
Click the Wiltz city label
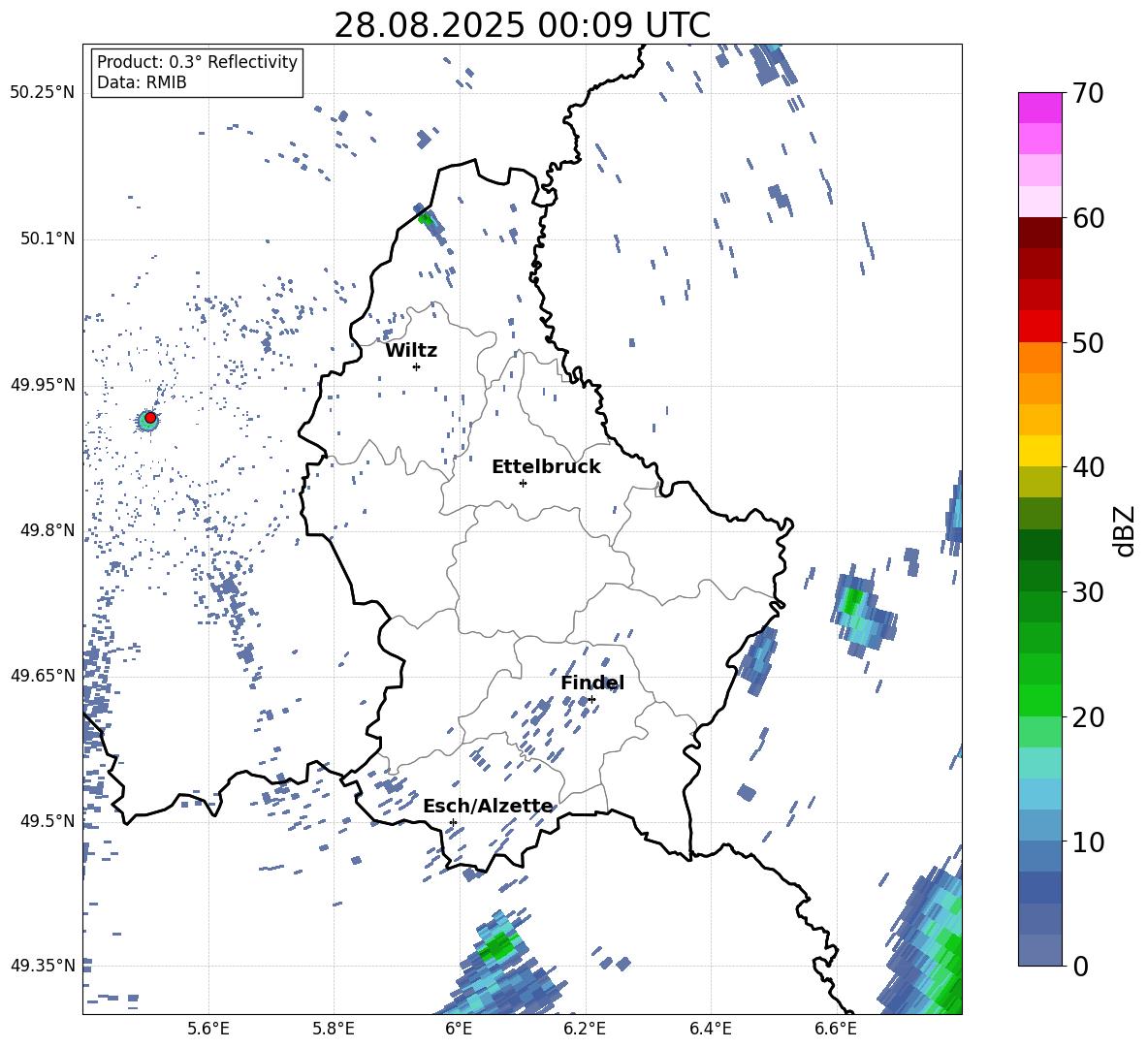(411, 351)
